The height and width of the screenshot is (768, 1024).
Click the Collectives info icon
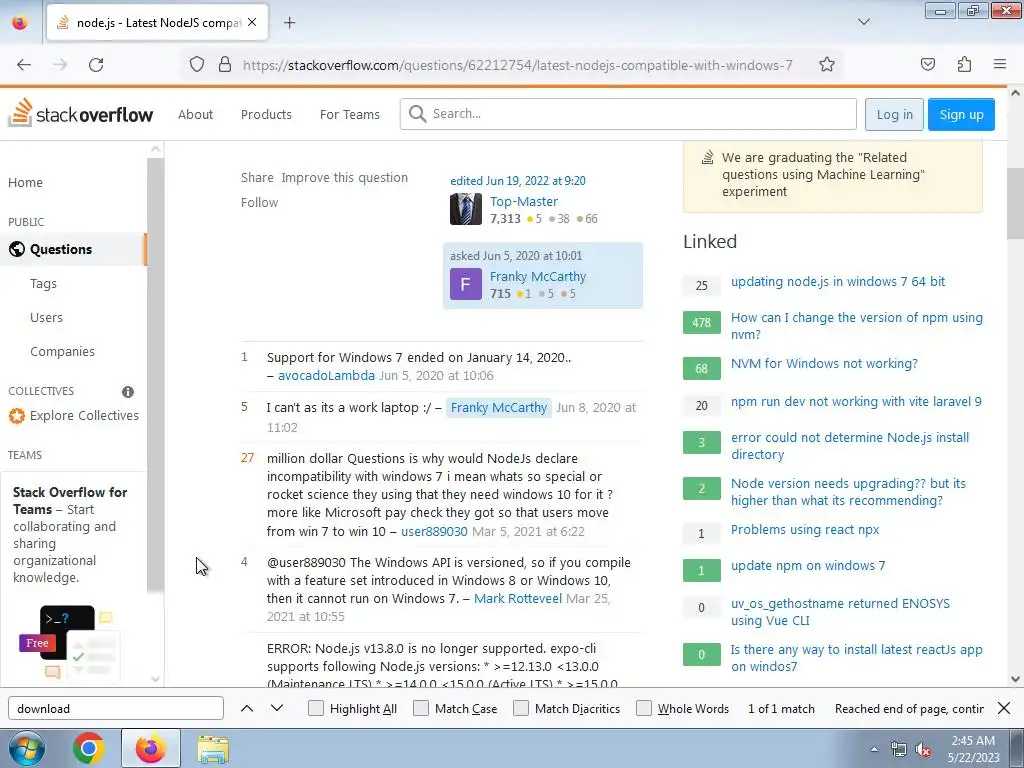tap(128, 392)
